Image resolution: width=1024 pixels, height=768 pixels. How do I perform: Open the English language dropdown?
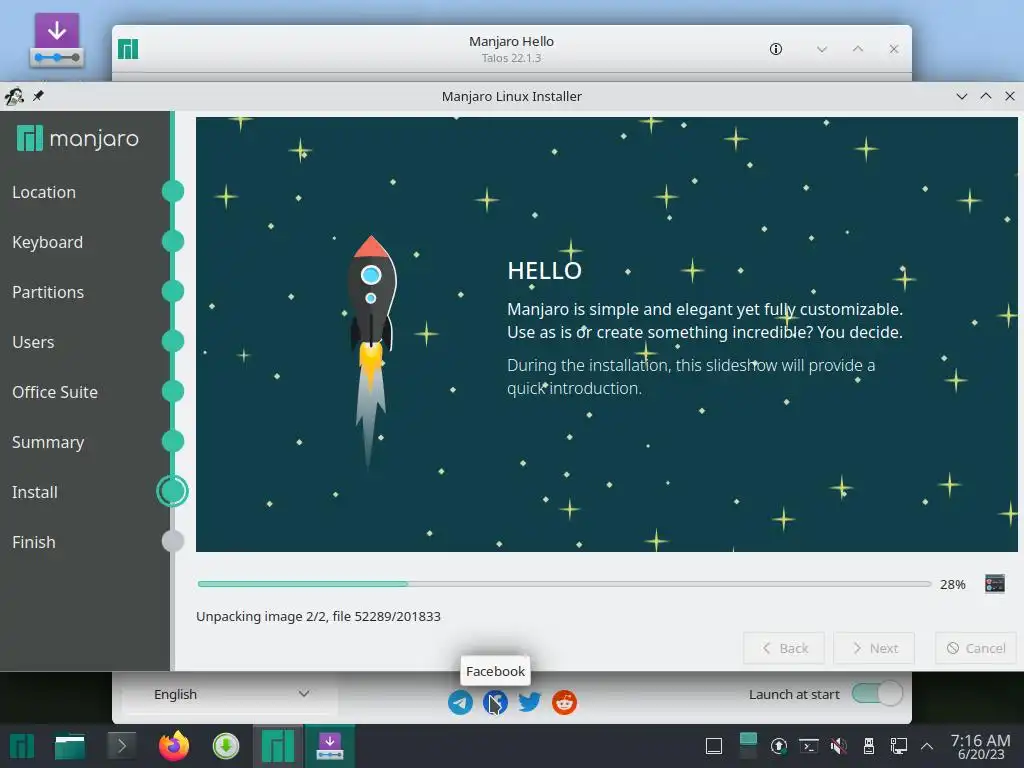pos(230,694)
